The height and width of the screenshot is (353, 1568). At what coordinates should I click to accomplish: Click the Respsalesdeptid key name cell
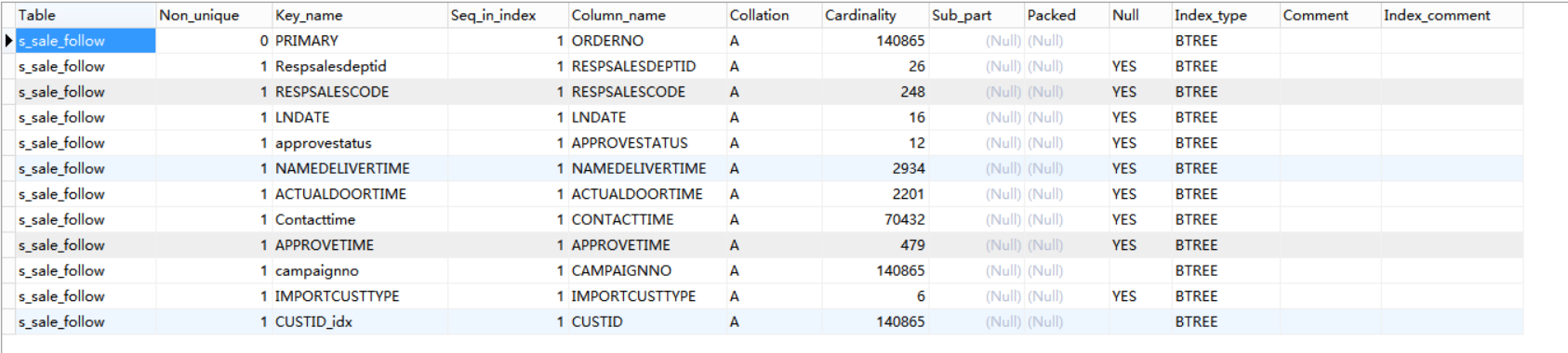[x=359, y=66]
